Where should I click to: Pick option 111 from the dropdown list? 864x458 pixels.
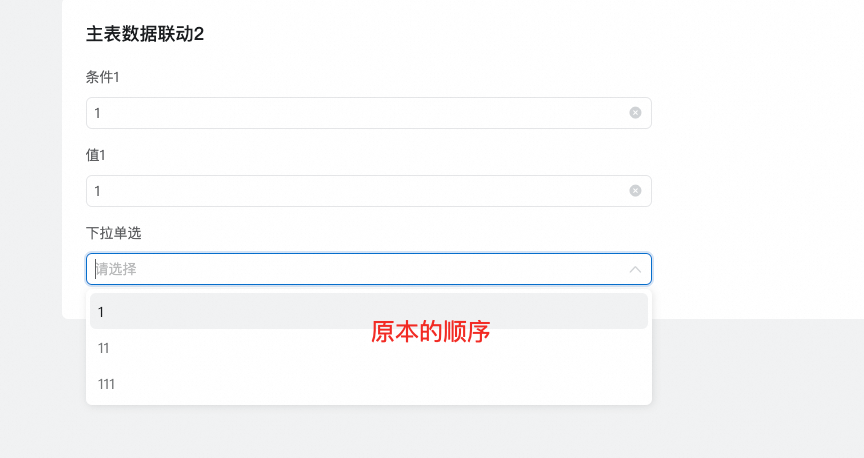(106, 384)
